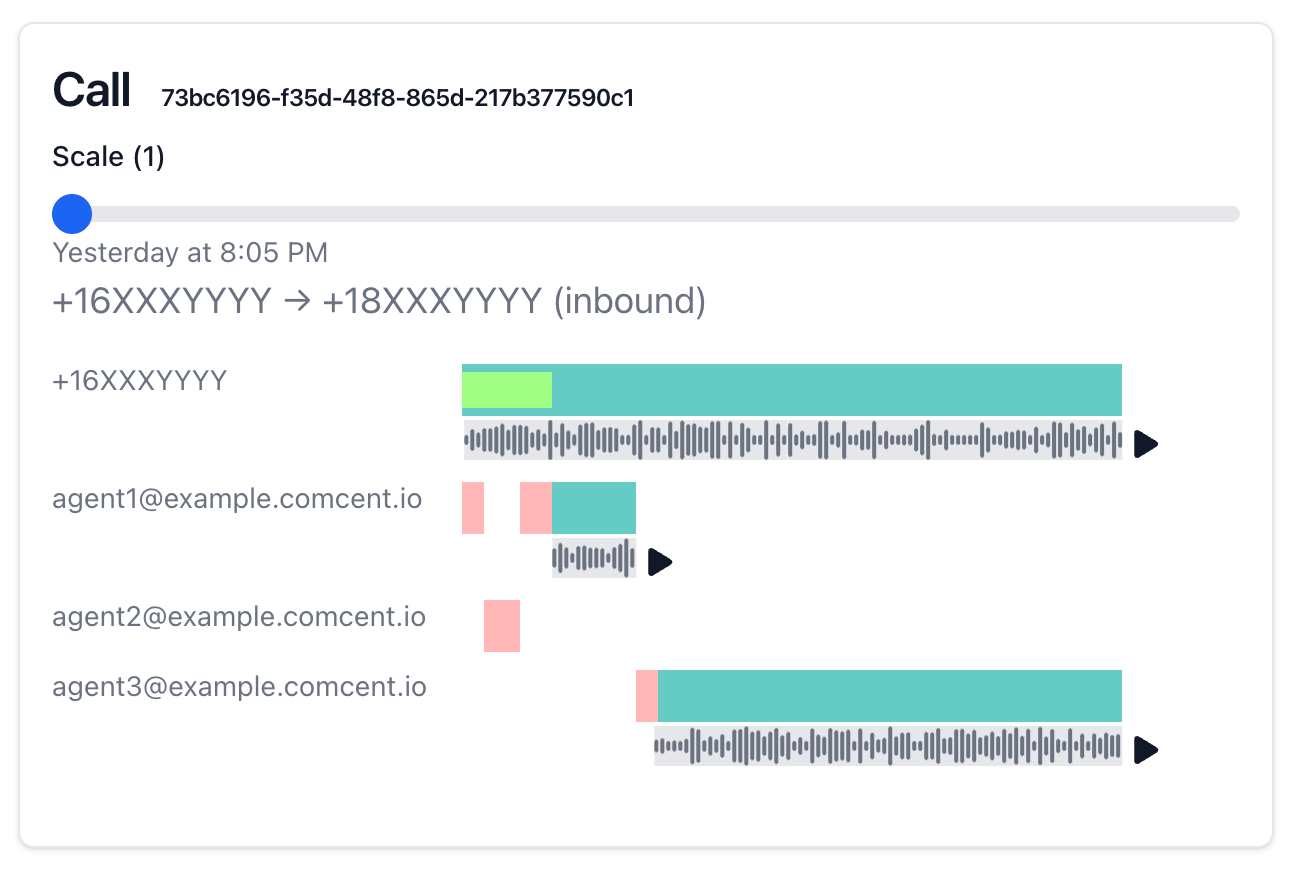1290x870 pixels.
Task: Click agent1's second pink ringing segment
Action: 536,507
